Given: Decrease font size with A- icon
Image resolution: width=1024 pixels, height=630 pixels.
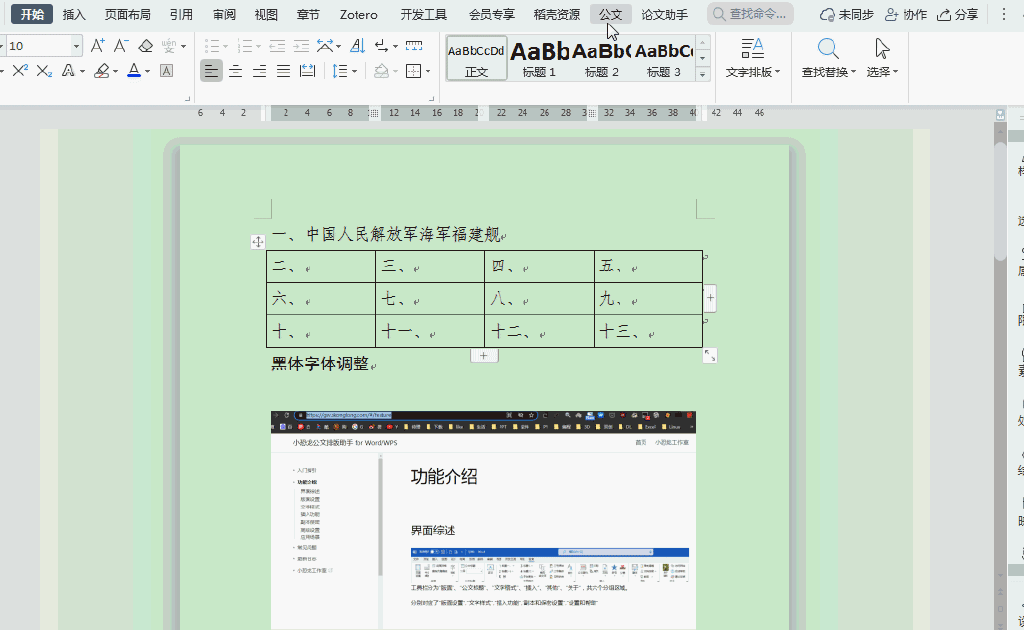Looking at the screenshot, I should coord(121,46).
